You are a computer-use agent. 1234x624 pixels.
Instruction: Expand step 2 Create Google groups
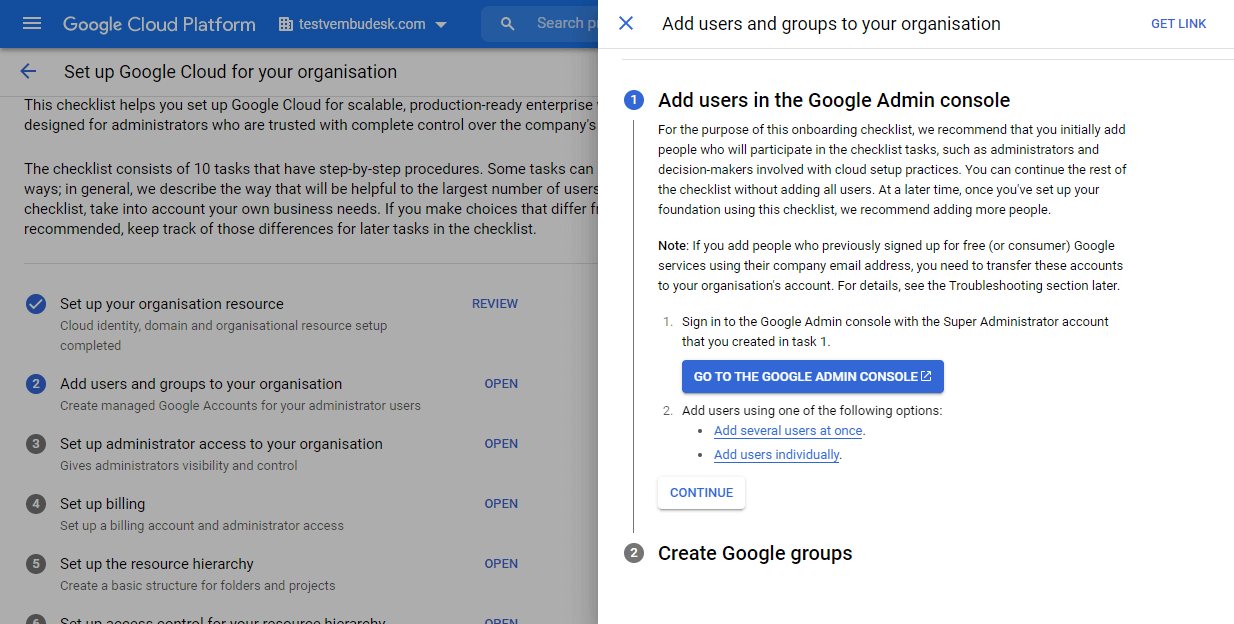tap(755, 553)
